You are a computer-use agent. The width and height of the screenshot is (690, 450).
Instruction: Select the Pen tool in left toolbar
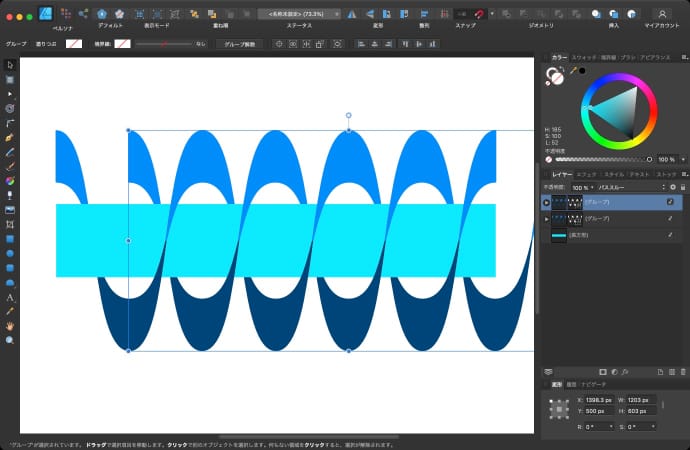point(10,136)
